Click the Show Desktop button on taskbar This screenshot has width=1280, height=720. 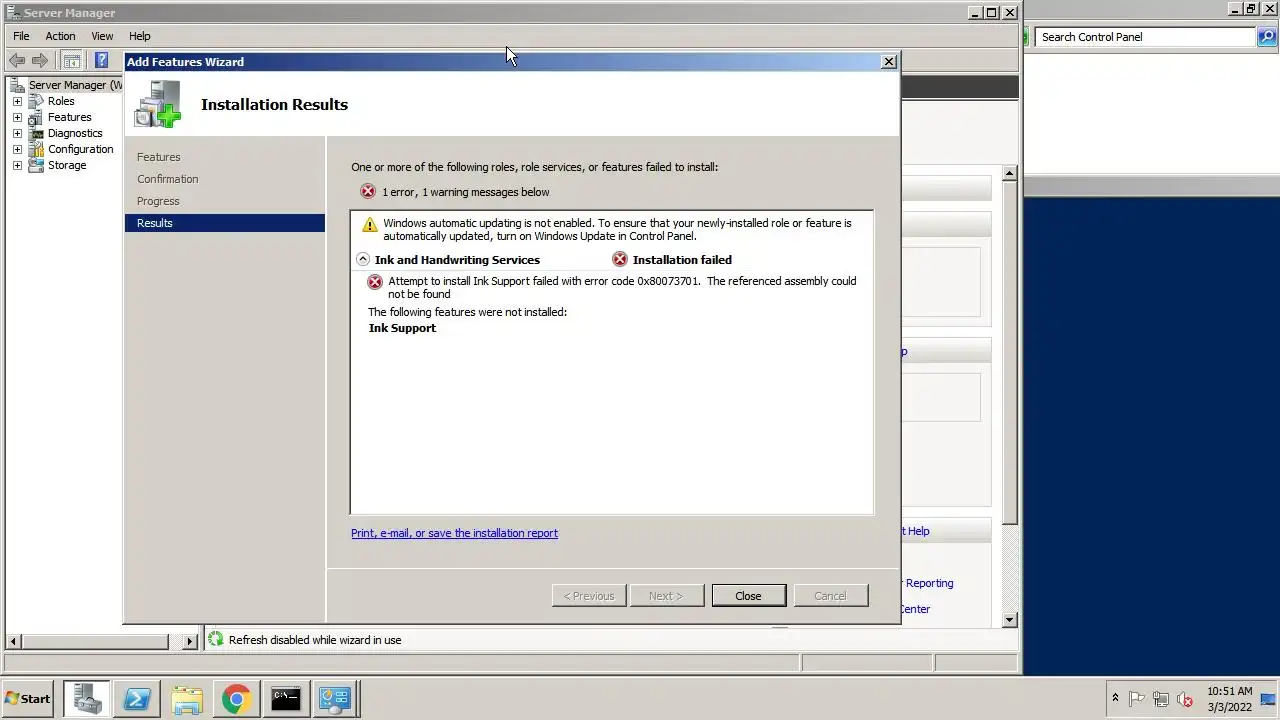pyautogui.click(x=1268, y=699)
